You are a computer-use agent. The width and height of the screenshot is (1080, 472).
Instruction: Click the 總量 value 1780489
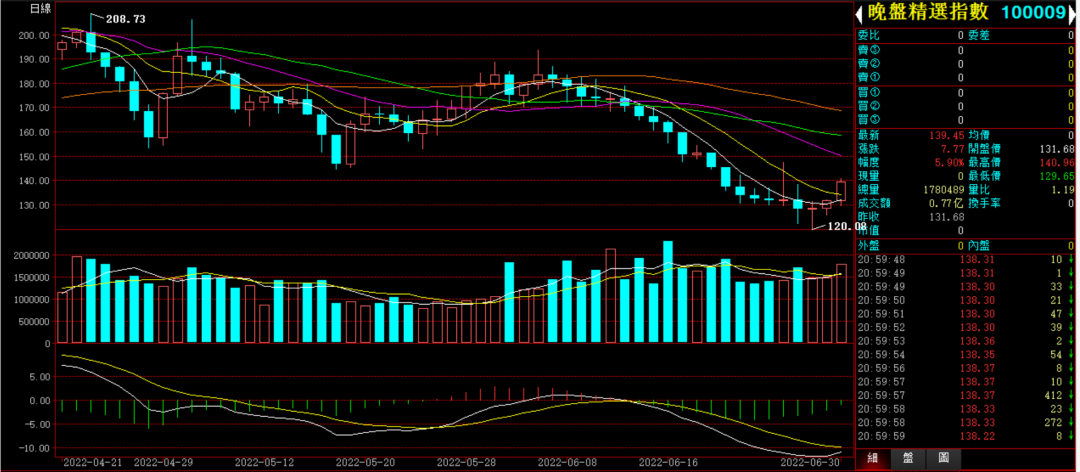944,189
